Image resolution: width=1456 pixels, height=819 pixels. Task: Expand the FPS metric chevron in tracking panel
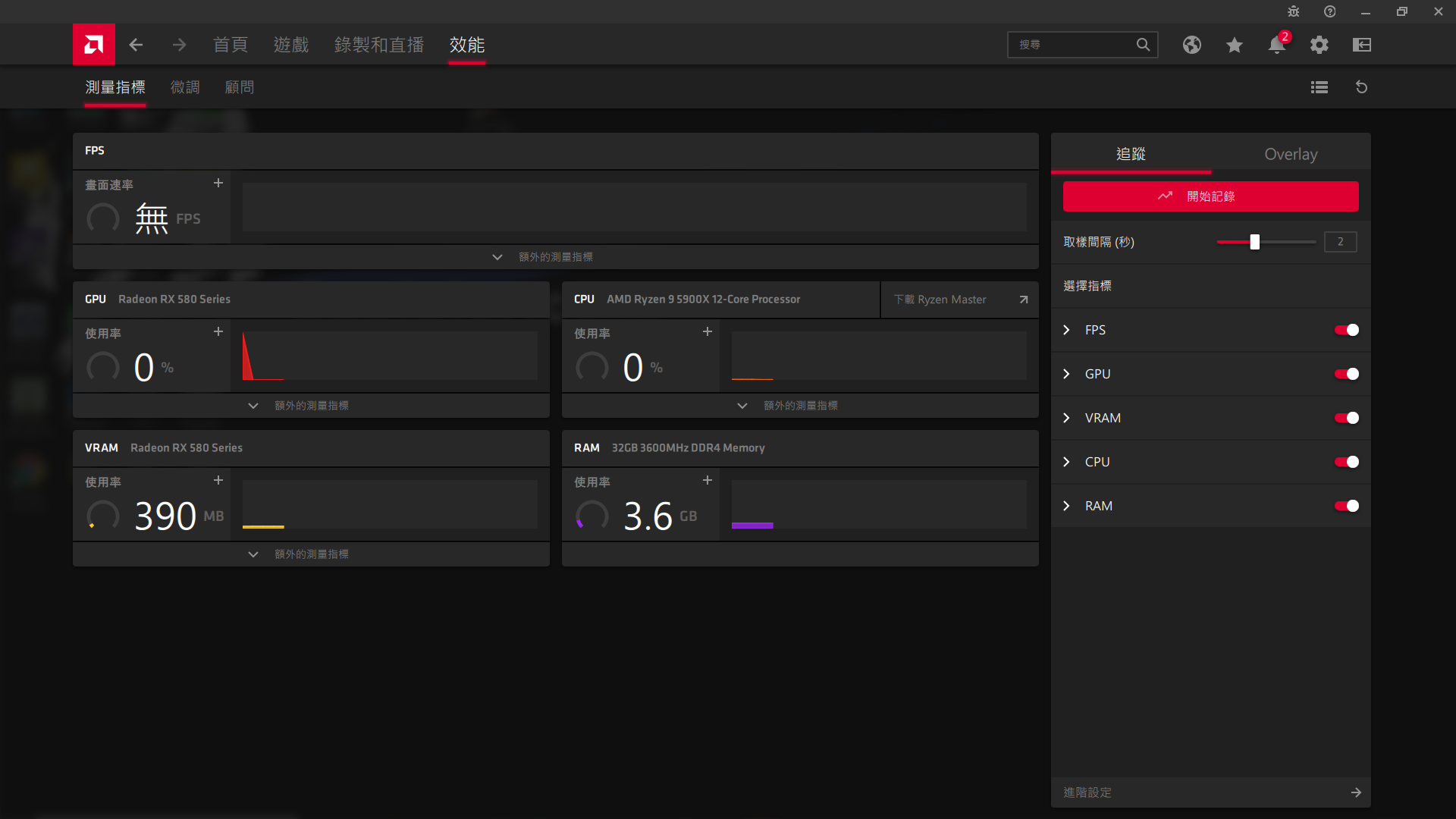pyautogui.click(x=1066, y=330)
